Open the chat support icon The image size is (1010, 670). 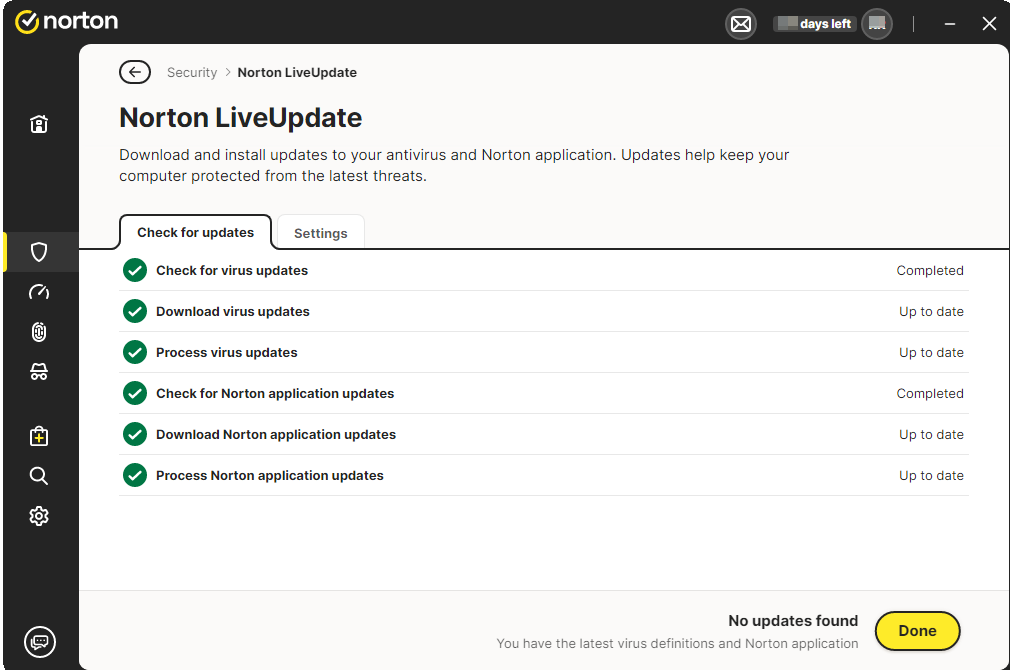pyautogui.click(x=40, y=642)
